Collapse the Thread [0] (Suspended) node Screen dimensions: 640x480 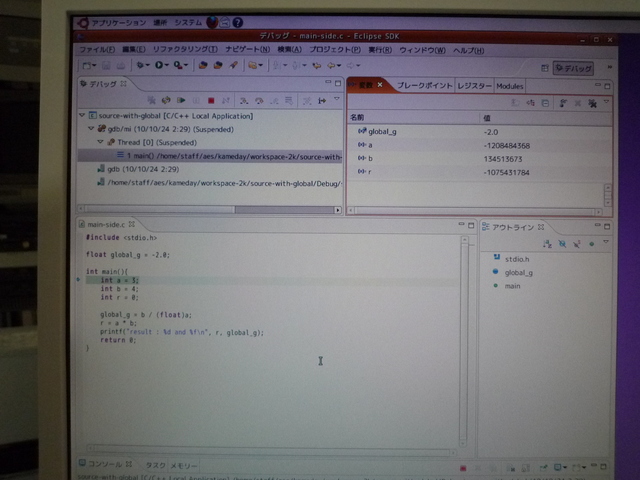(100, 142)
